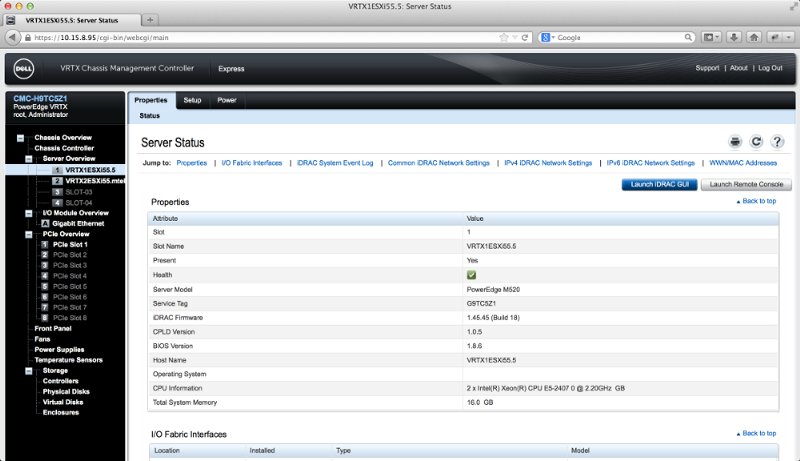The height and width of the screenshot is (461, 800).
Task: Click the BIOS Version value 1.8.6
Action: (474, 346)
